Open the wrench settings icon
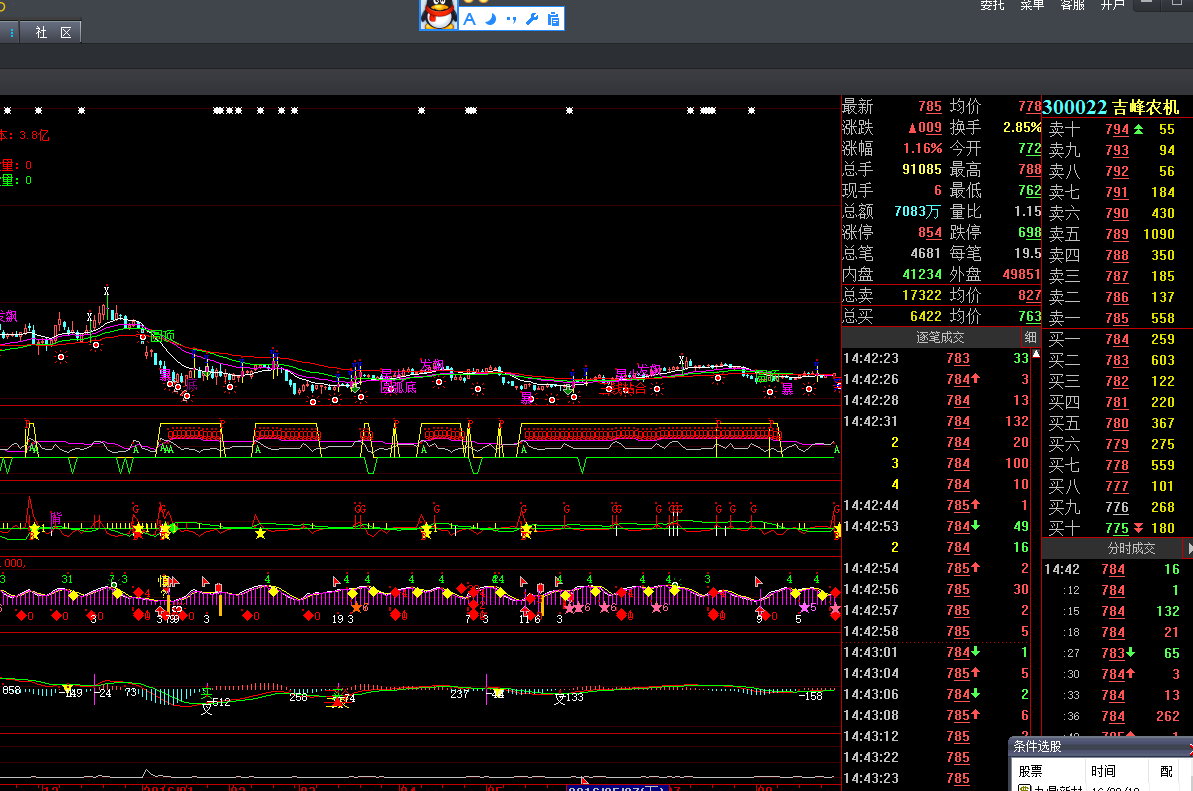This screenshot has height=791, width=1193. (533, 19)
